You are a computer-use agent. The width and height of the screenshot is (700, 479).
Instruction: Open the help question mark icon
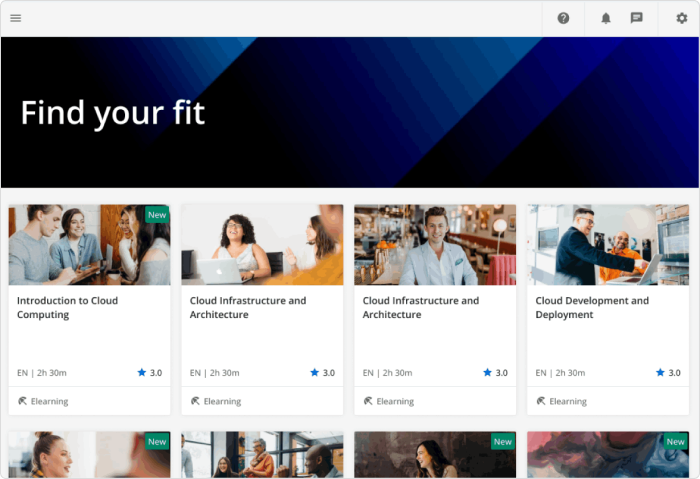click(563, 18)
